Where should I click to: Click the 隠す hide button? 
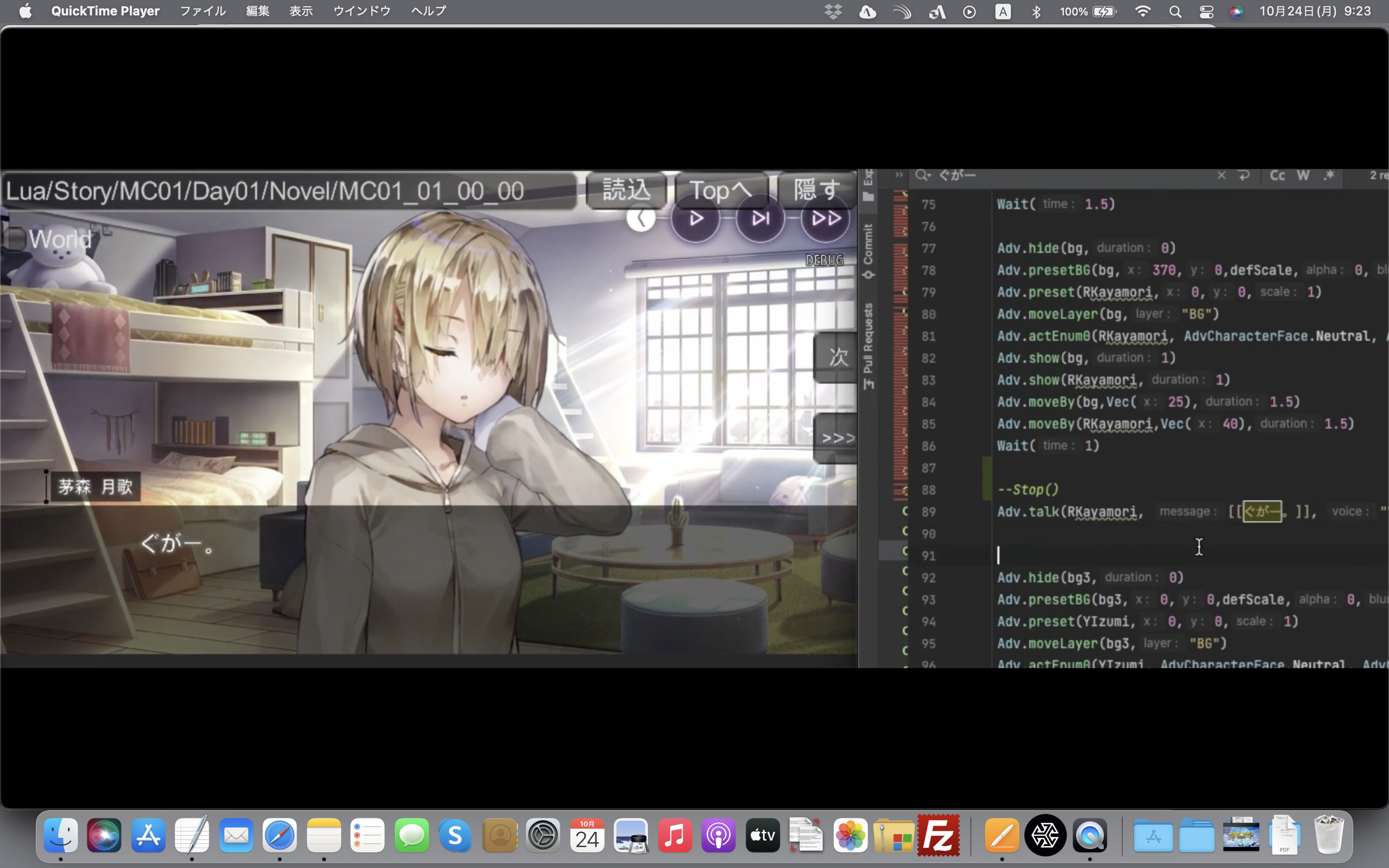[x=816, y=190]
